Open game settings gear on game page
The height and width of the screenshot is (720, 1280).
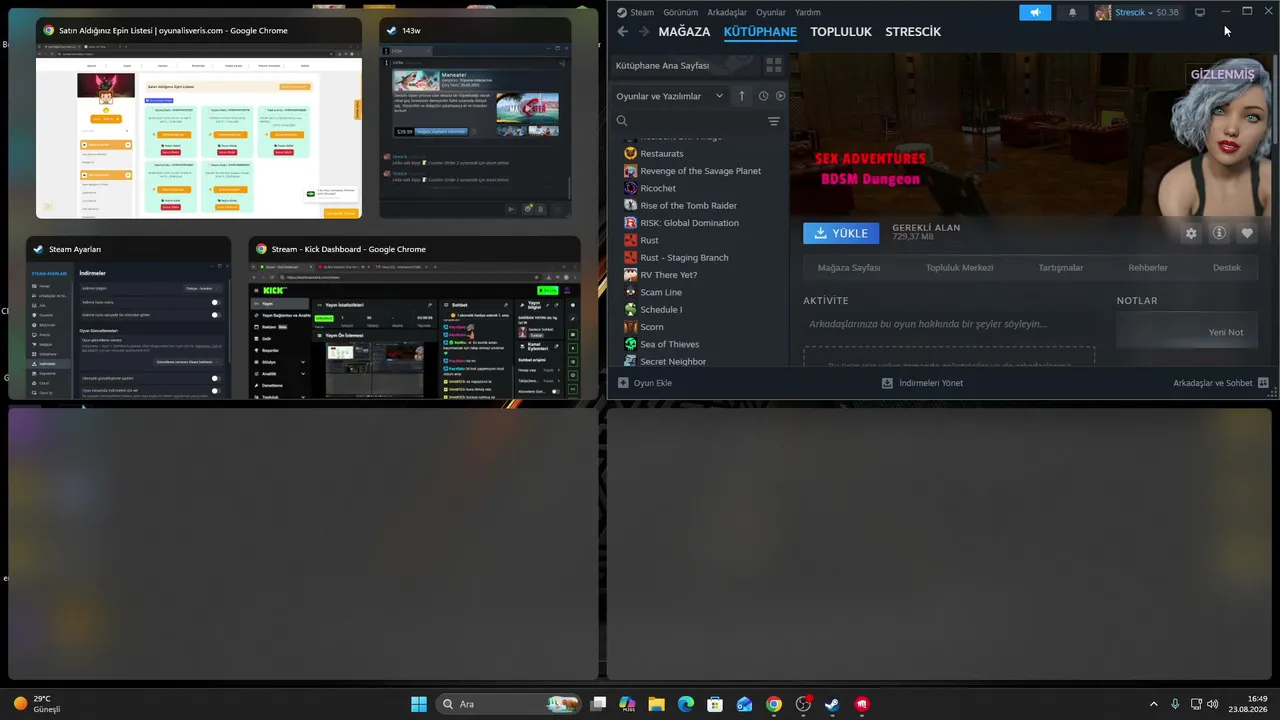(1191, 233)
